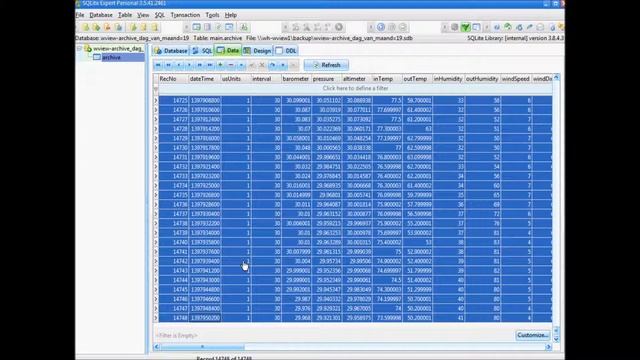Click the inHumidity column header

click(x=449, y=79)
